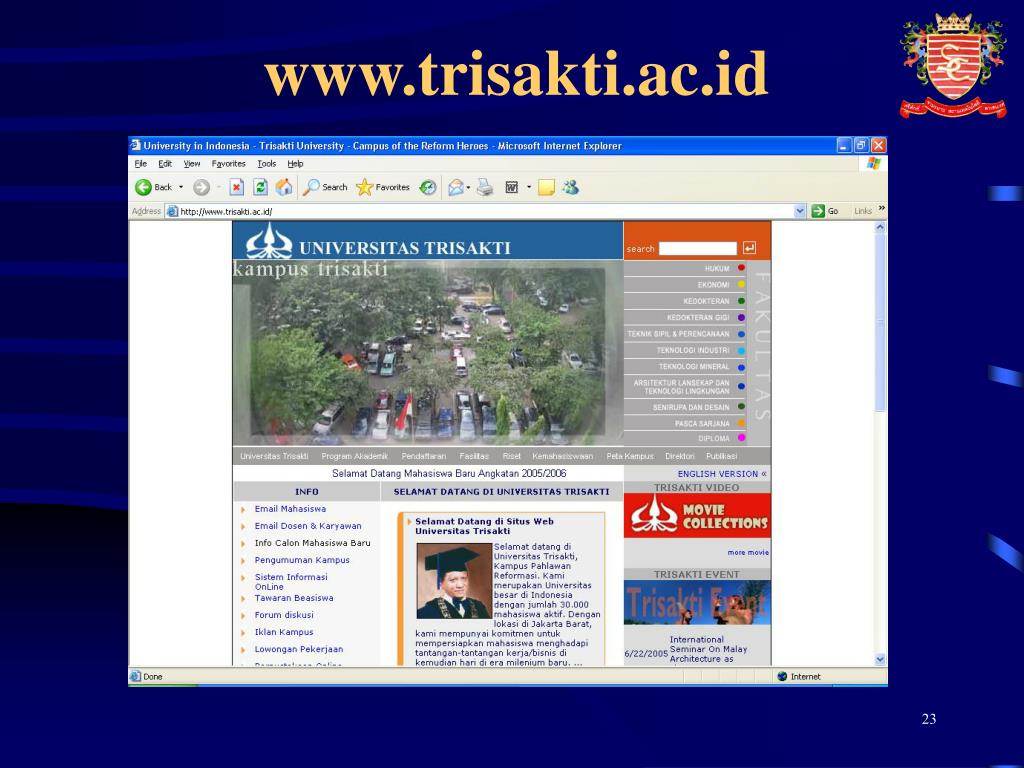The image size is (1024, 768).
Task: Open the Edit menu
Action: [165, 164]
